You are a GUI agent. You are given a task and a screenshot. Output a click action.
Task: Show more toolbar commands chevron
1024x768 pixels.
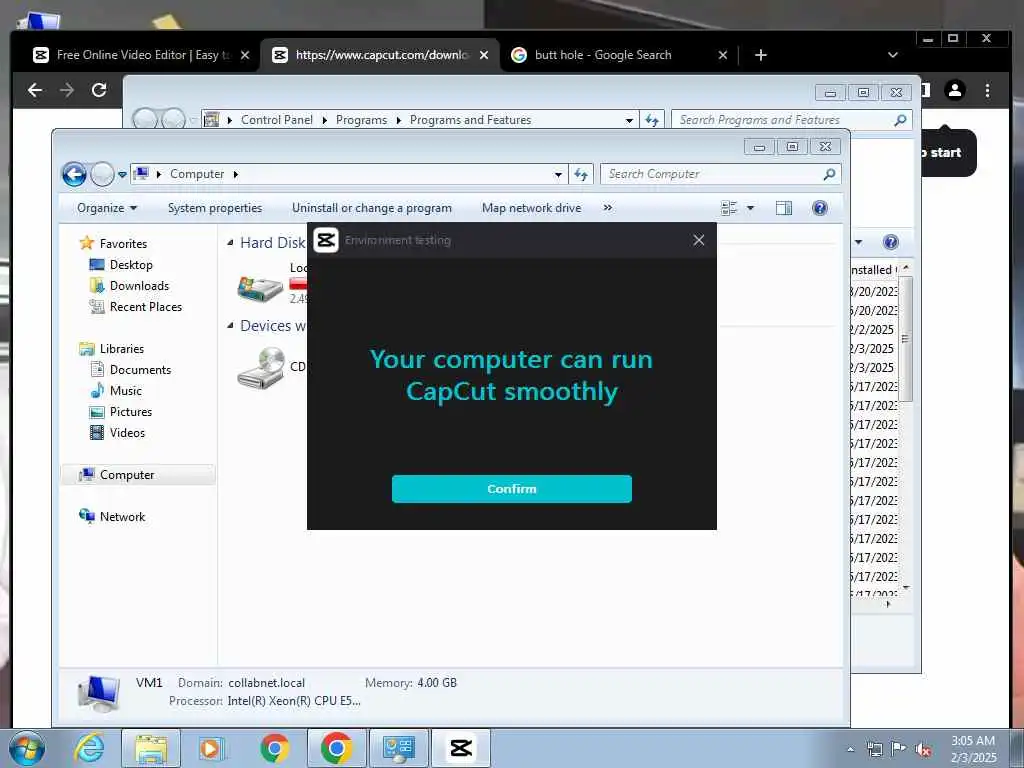tap(608, 208)
